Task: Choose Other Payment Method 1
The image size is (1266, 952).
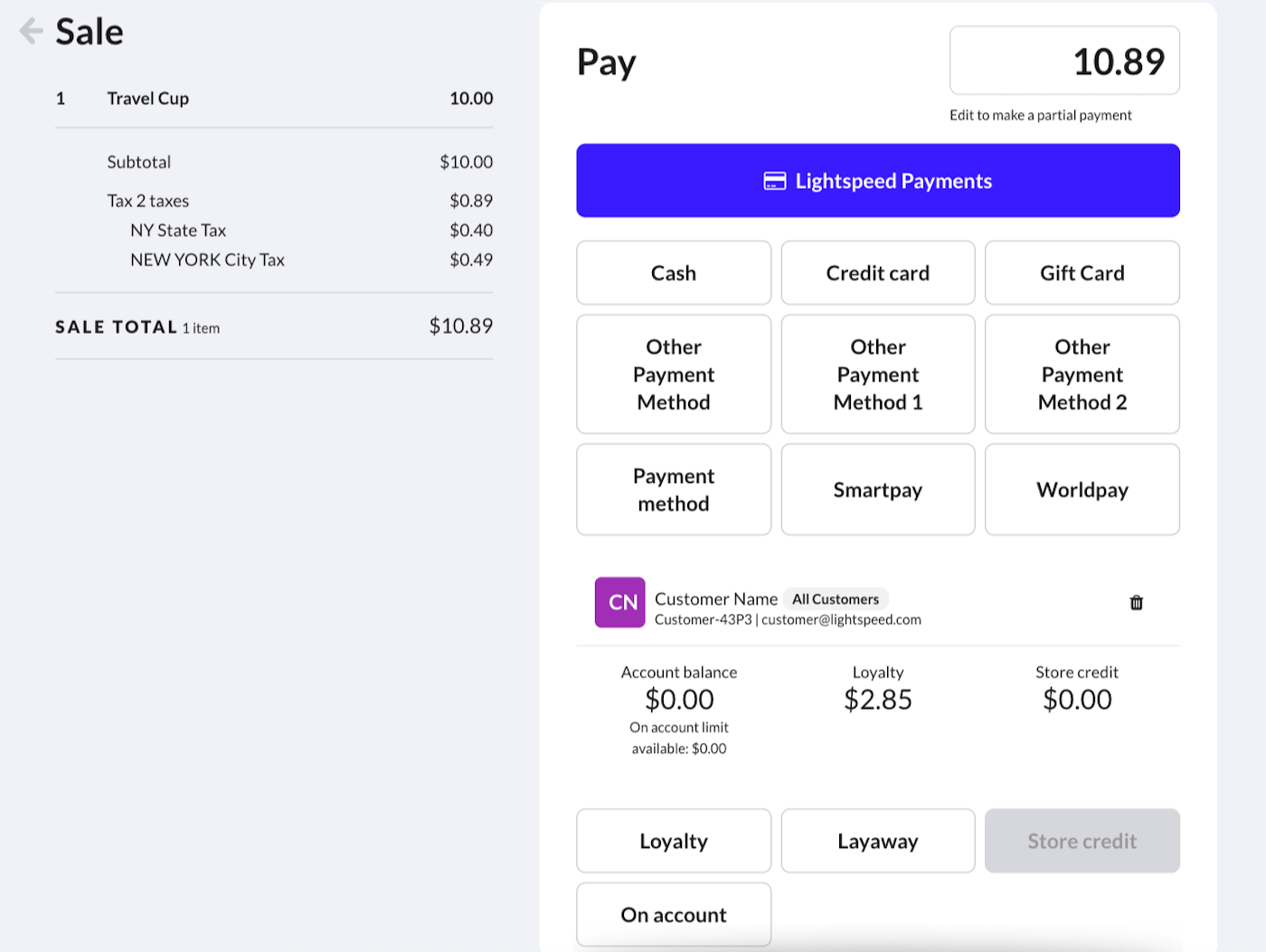Action: click(877, 374)
